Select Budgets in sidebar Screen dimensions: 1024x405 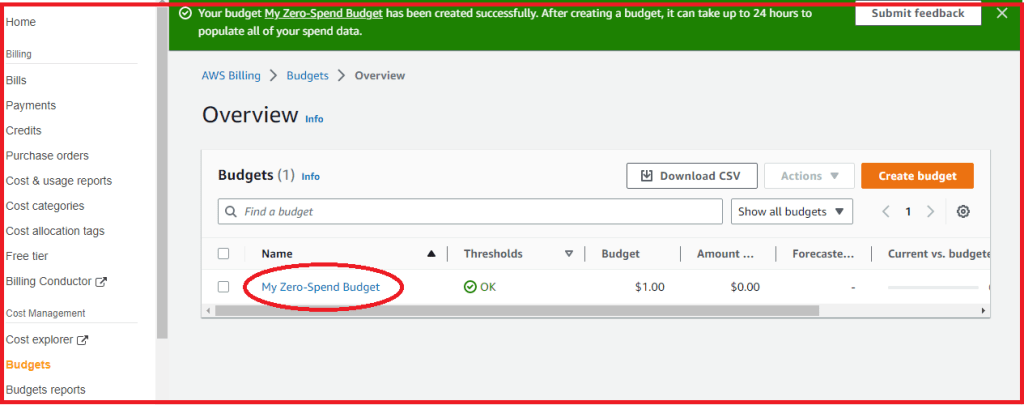(x=28, y=364)
